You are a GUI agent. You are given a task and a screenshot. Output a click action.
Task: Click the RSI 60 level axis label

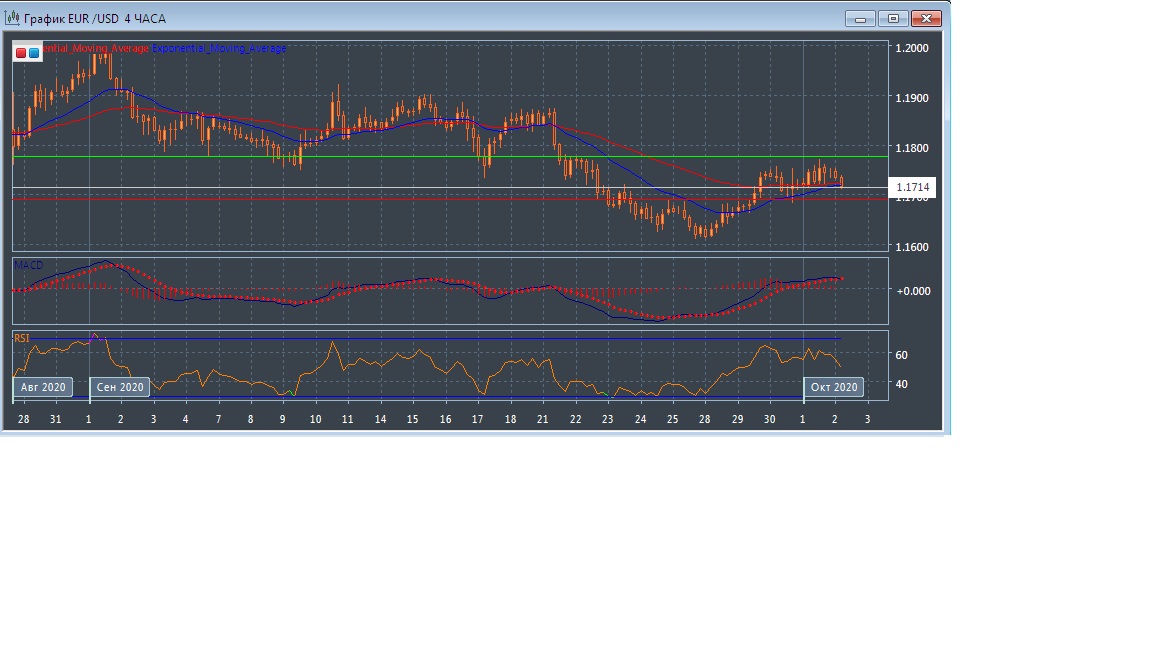click(x=901, y=355)
